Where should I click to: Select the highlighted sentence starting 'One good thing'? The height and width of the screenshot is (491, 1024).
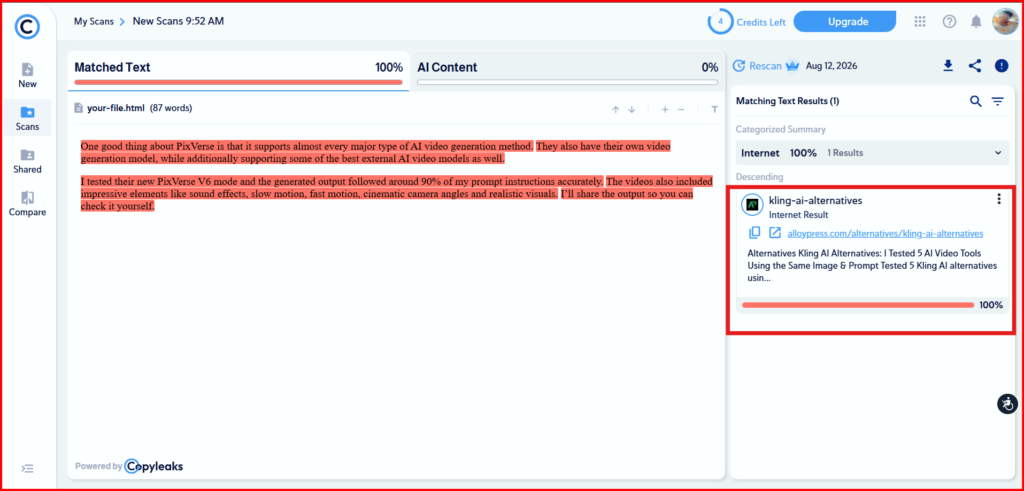pos(307,146)
